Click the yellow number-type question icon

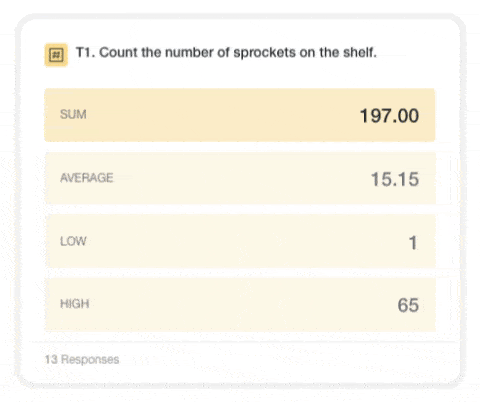[56, 55]
